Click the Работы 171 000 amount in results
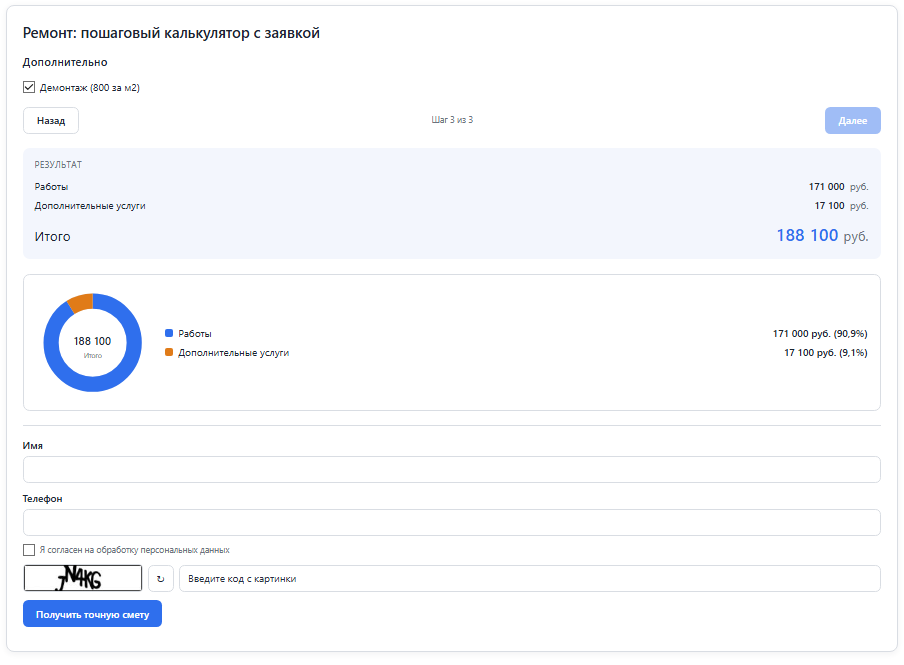The height and width of the screenshot is (665, 904). click(826, 186)
